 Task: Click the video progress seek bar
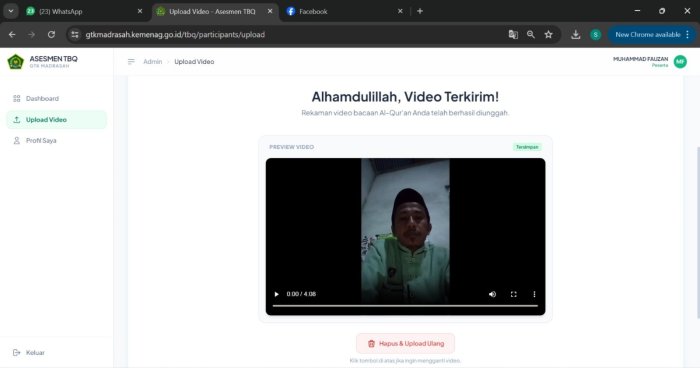[x=405, y=306]
